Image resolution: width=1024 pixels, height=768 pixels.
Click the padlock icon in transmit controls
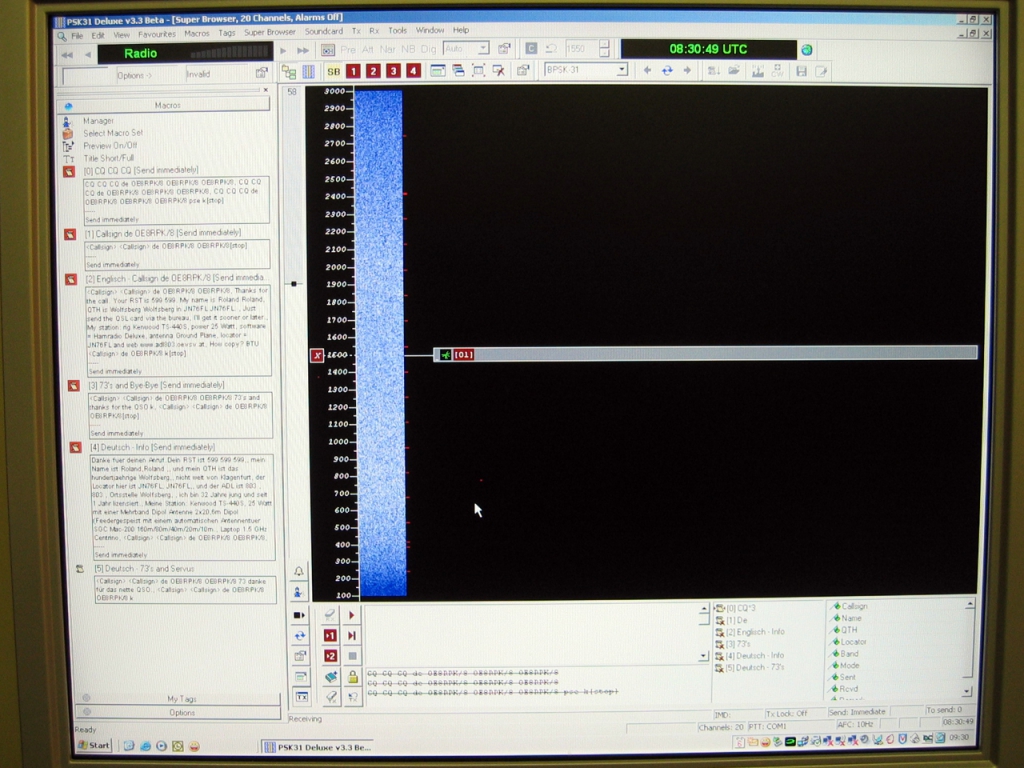click(x=352, y=677)
